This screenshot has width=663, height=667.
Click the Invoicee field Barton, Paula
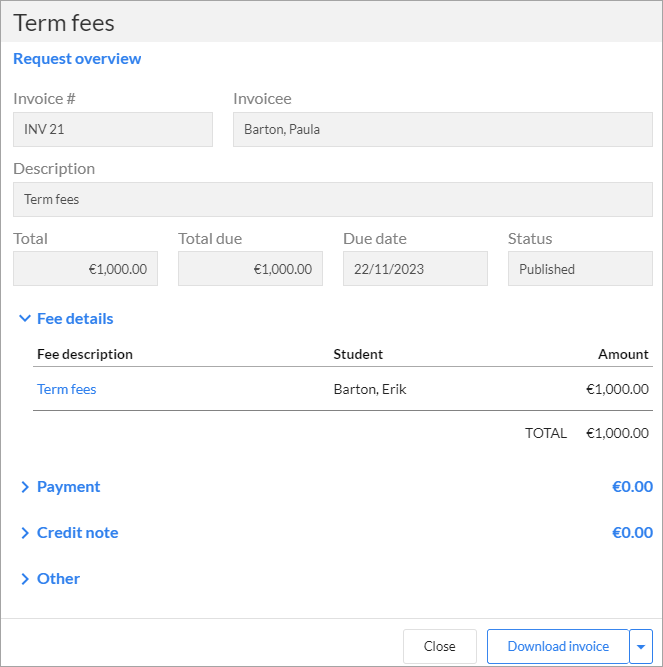pyautogui.click(x=443, y=129)
